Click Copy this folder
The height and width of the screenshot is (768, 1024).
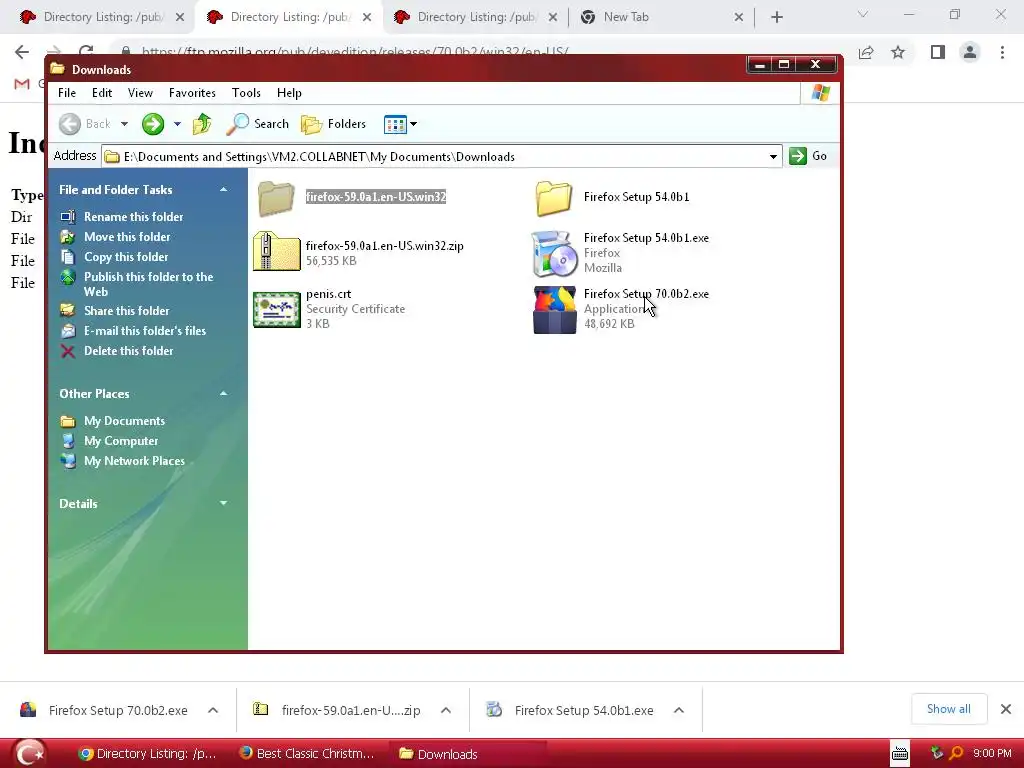[x=126, y=257]
